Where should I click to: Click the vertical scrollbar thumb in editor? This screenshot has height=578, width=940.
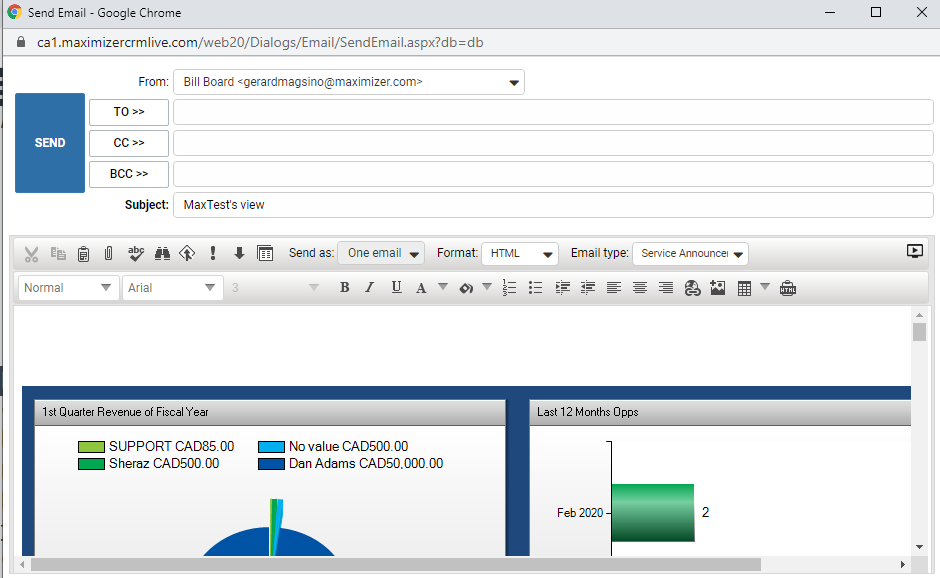tap(920, 332)
